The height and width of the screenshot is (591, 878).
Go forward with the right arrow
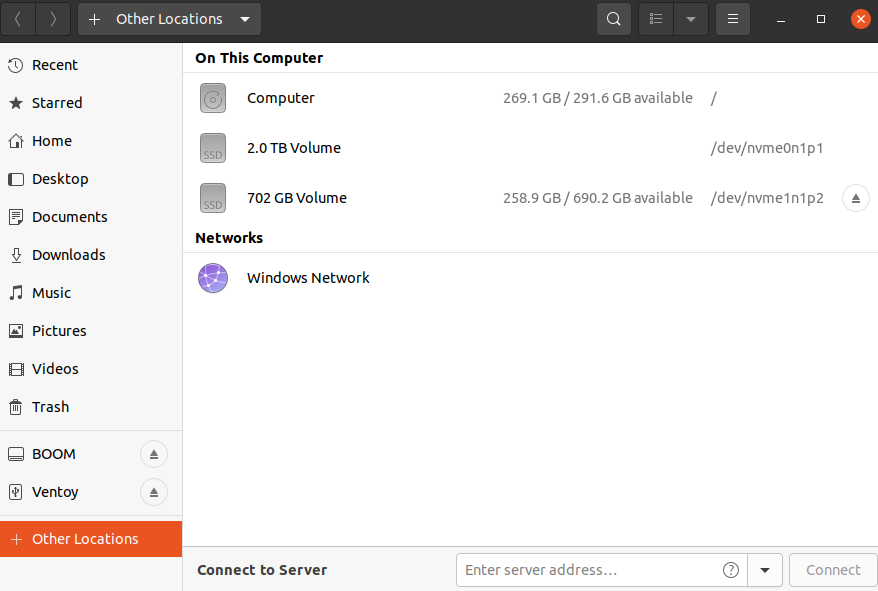pos(53,19)
